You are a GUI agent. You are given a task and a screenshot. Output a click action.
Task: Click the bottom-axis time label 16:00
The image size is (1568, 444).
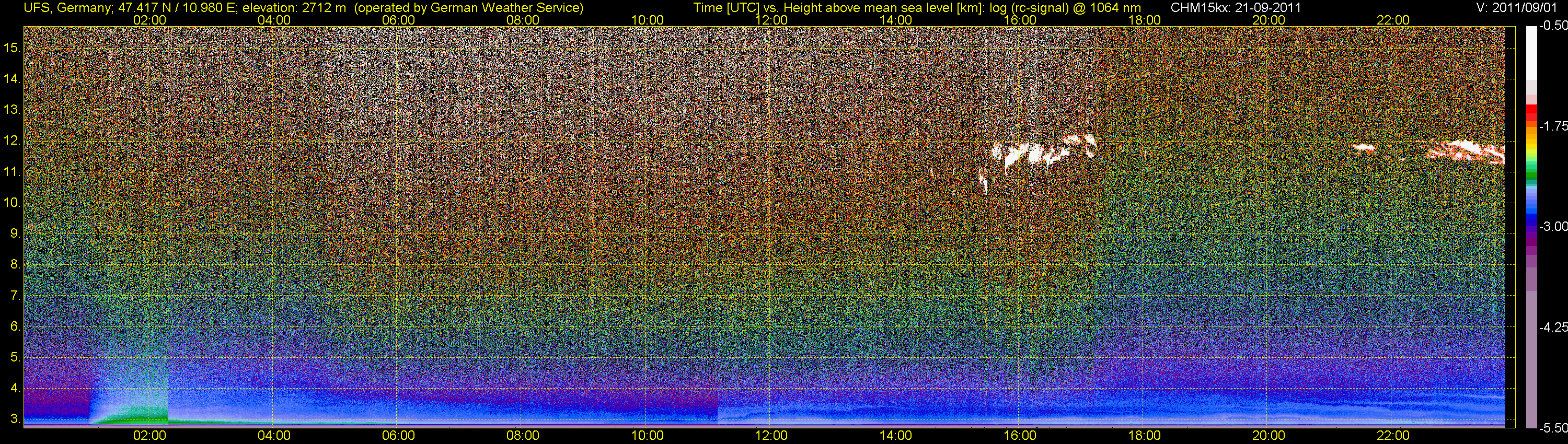pyautogui.click(x=1020, y=436)
